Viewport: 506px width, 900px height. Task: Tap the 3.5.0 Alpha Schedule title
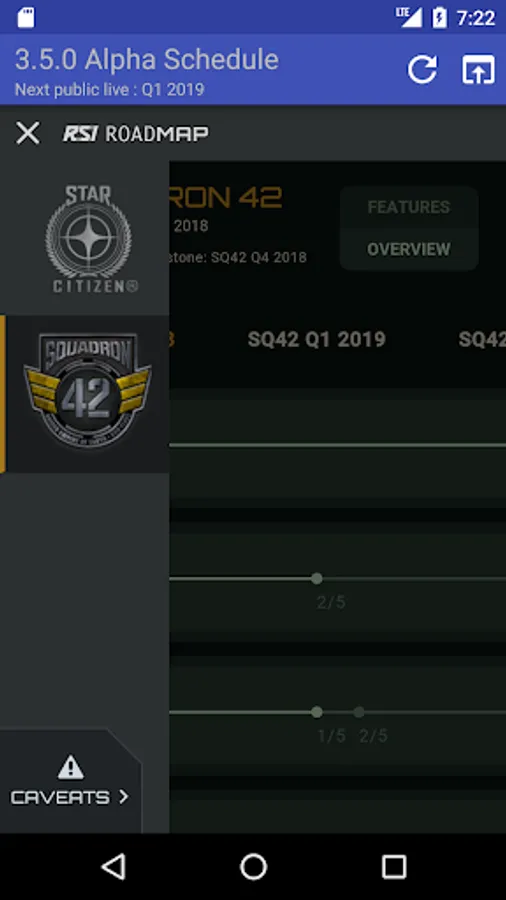(147, 60)
